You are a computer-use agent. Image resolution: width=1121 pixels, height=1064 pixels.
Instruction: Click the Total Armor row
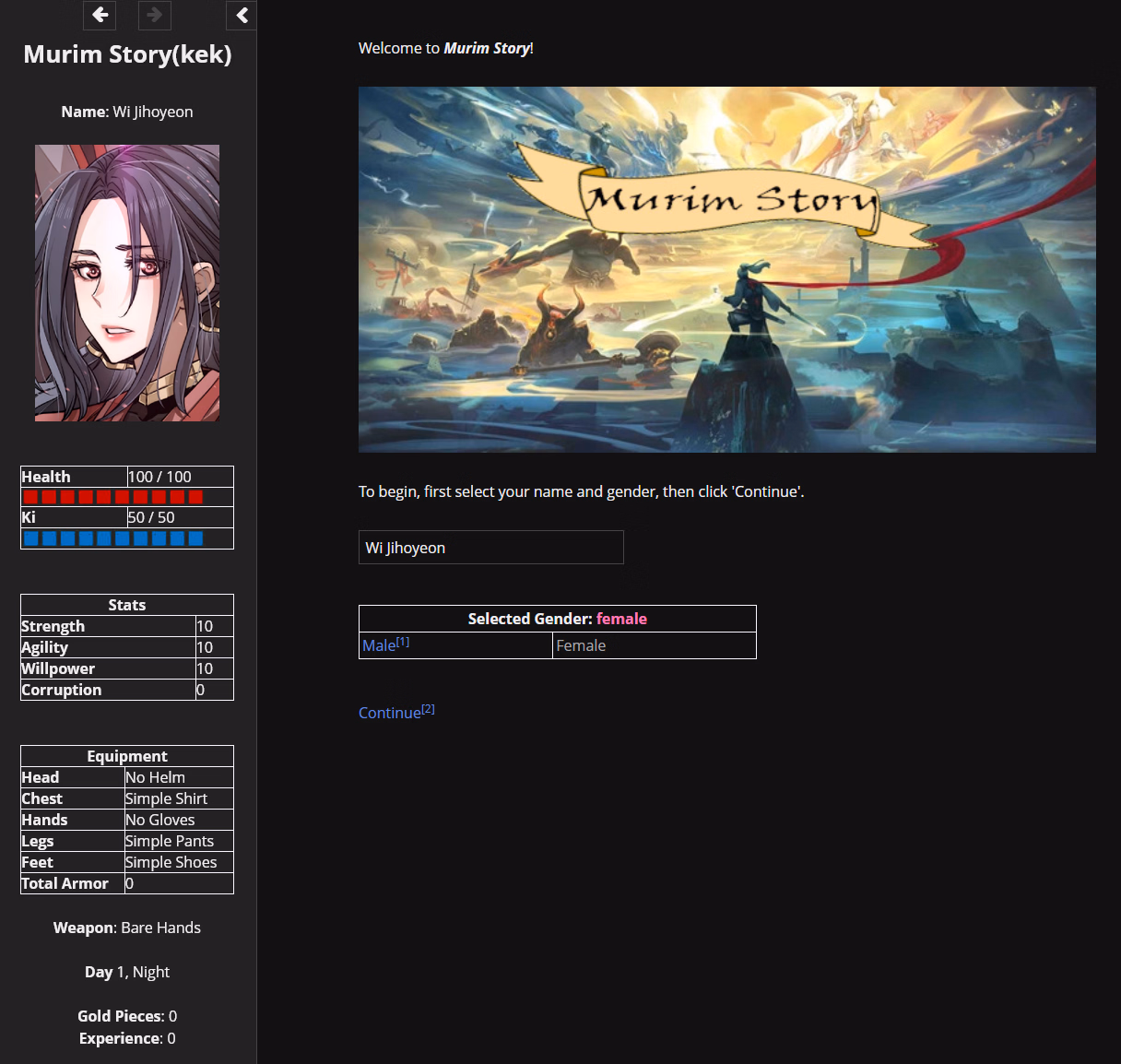pyautogui.click(x=127, y=883)
